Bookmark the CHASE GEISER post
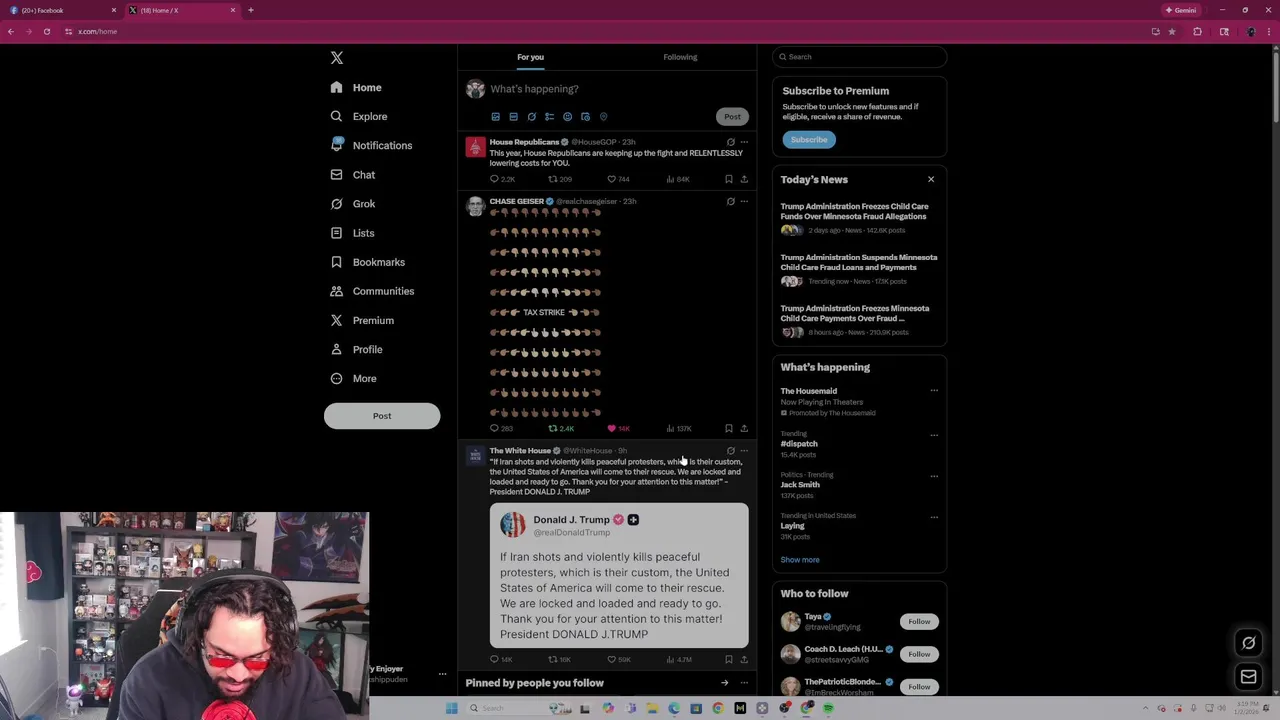Viewport: 1280px width, 720px height. point(728,428)
